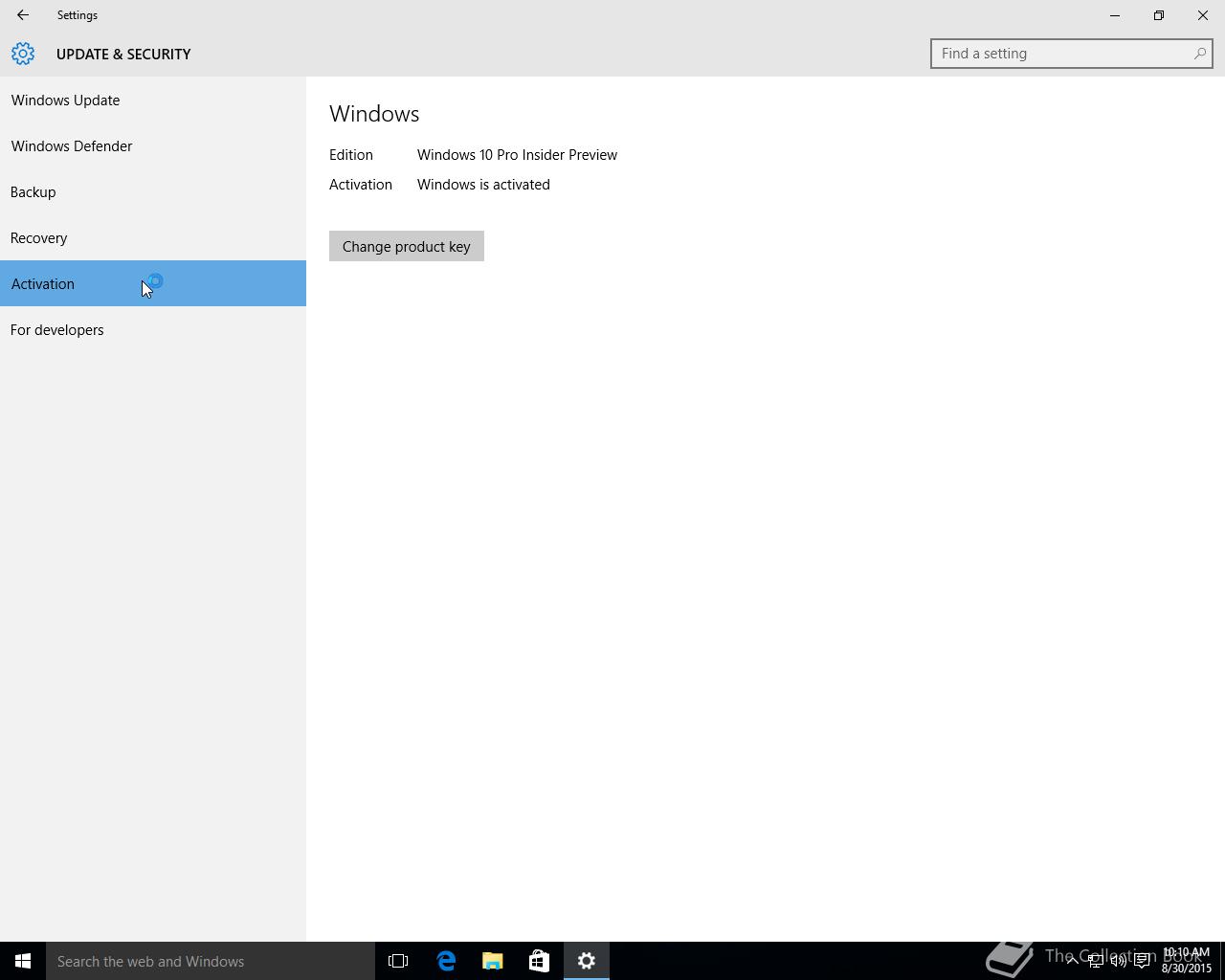This screenshot has height=980, width=1225.
Task: Open the Recovery settings page
Action: pos(153,237)
